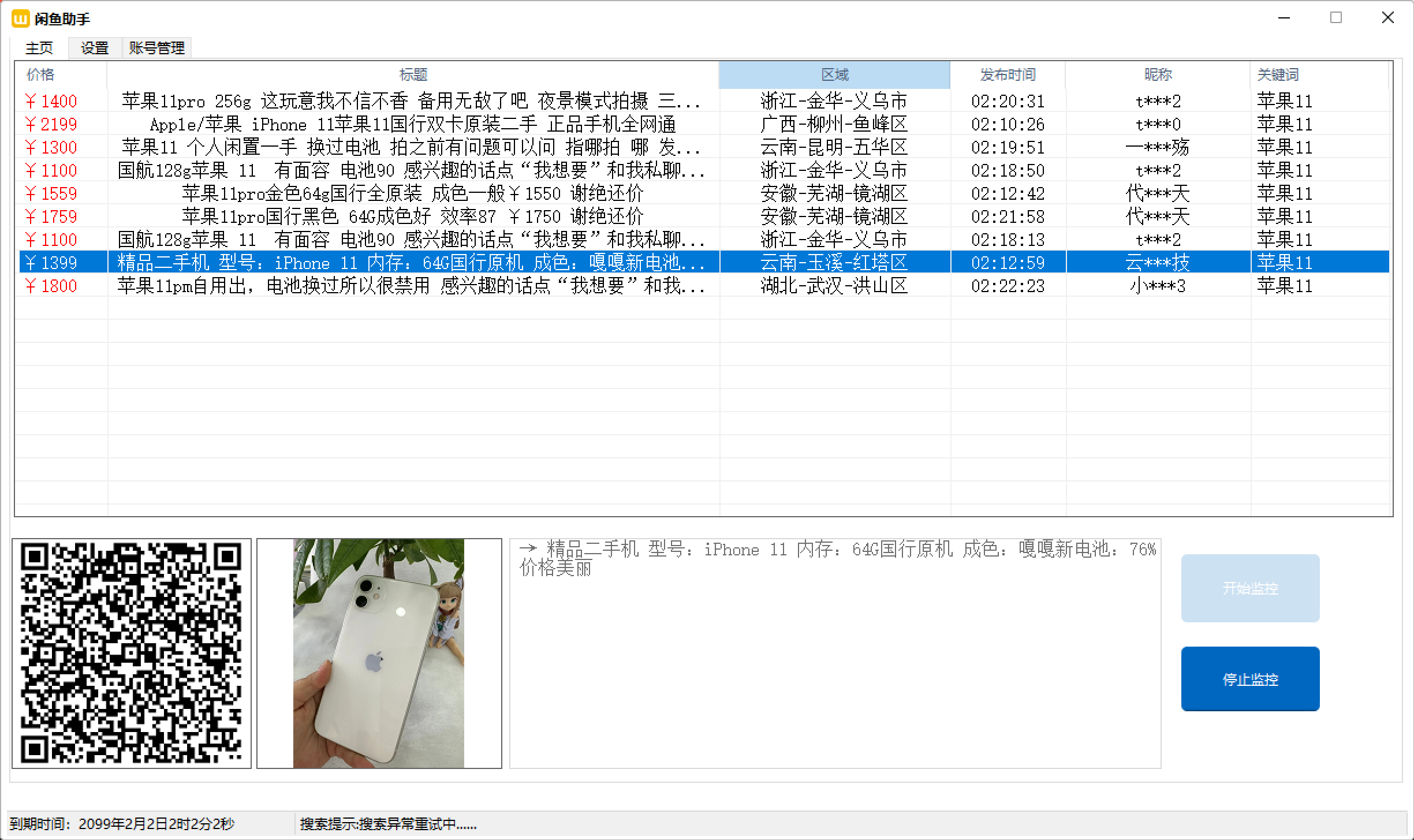Click the 标题 column header
Screen dimensions: 1414x840
[413, 74]
